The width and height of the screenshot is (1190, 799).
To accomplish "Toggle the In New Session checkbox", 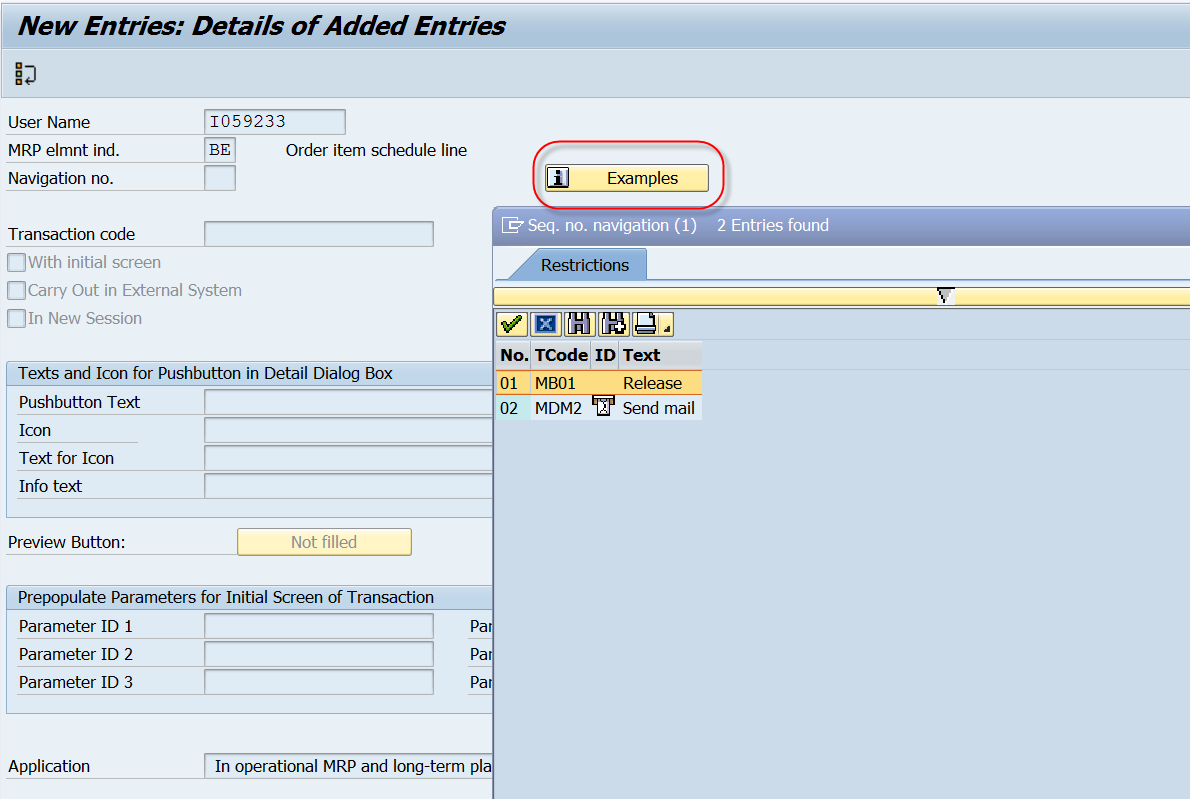I will [x=14, y=318].
